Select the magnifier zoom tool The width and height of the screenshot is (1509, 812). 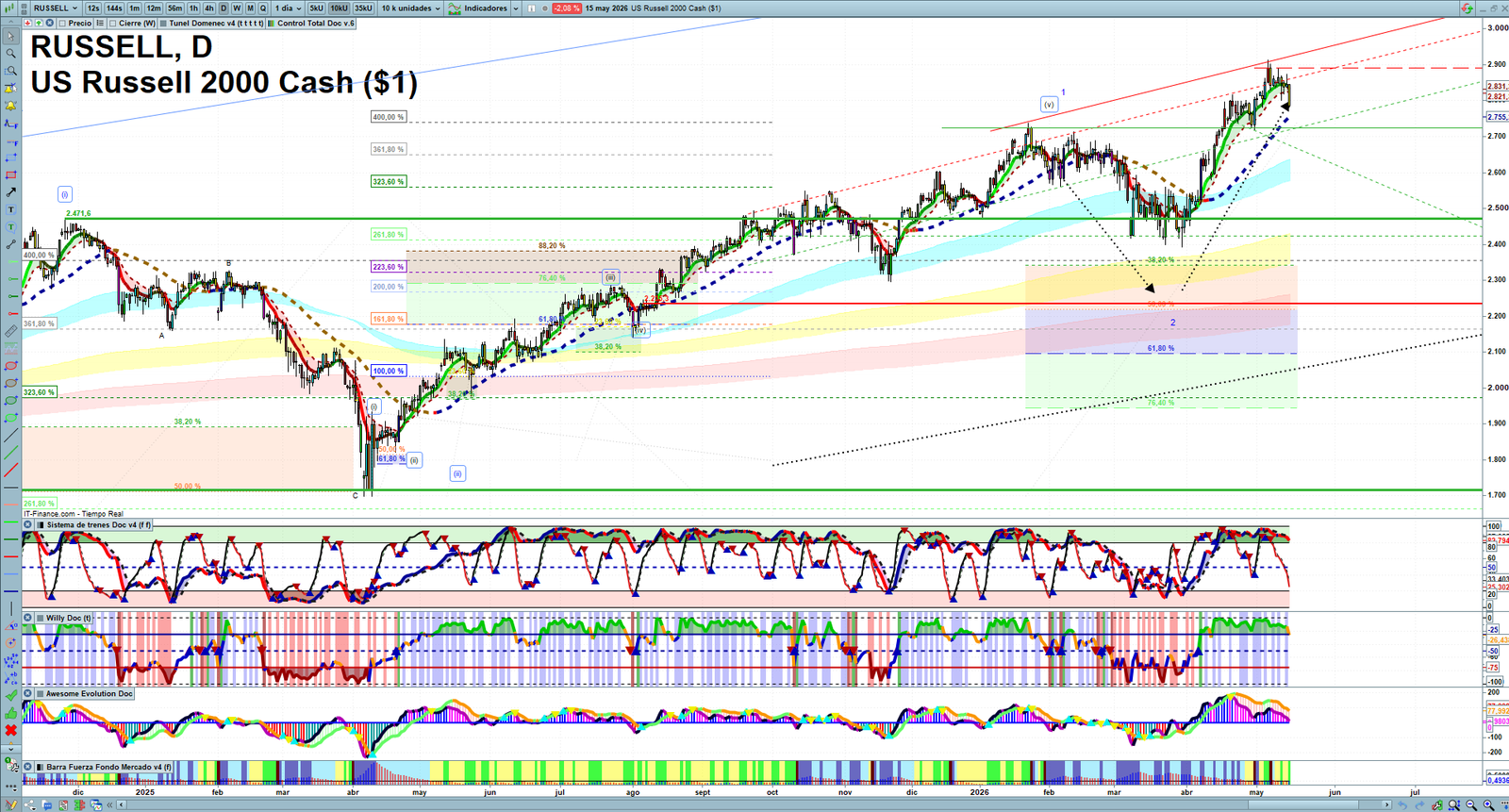tap(10, 54)
